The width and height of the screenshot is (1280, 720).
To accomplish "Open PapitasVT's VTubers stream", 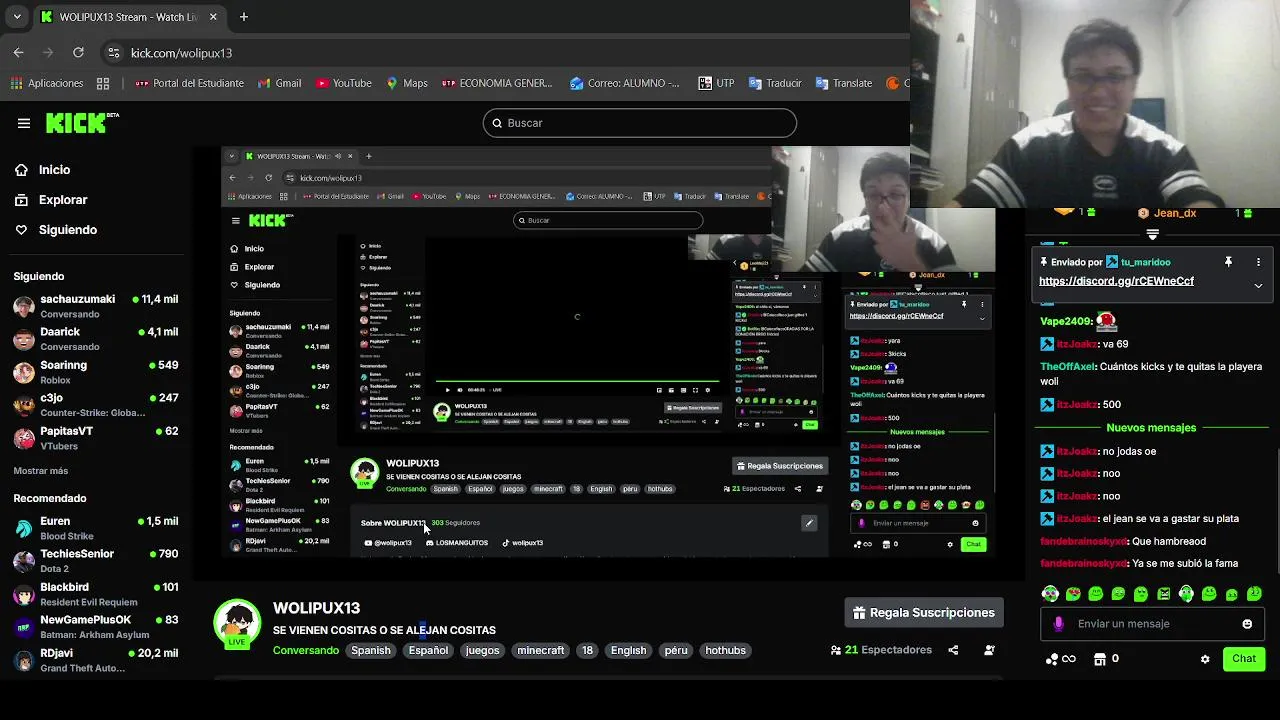I will pyautogui.click(x=95, y=438).
